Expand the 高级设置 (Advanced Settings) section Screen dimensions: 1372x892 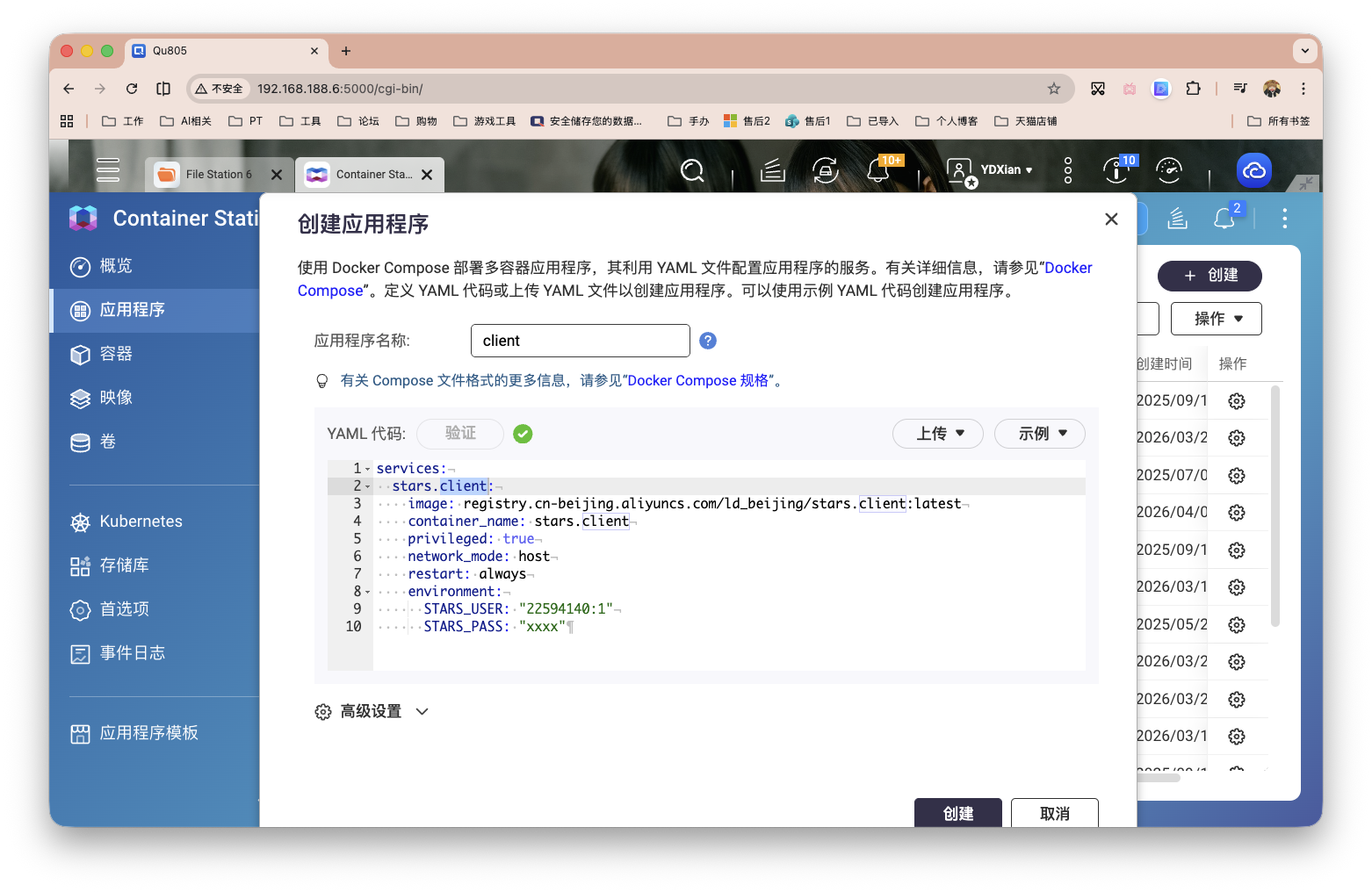pos(372,711)
